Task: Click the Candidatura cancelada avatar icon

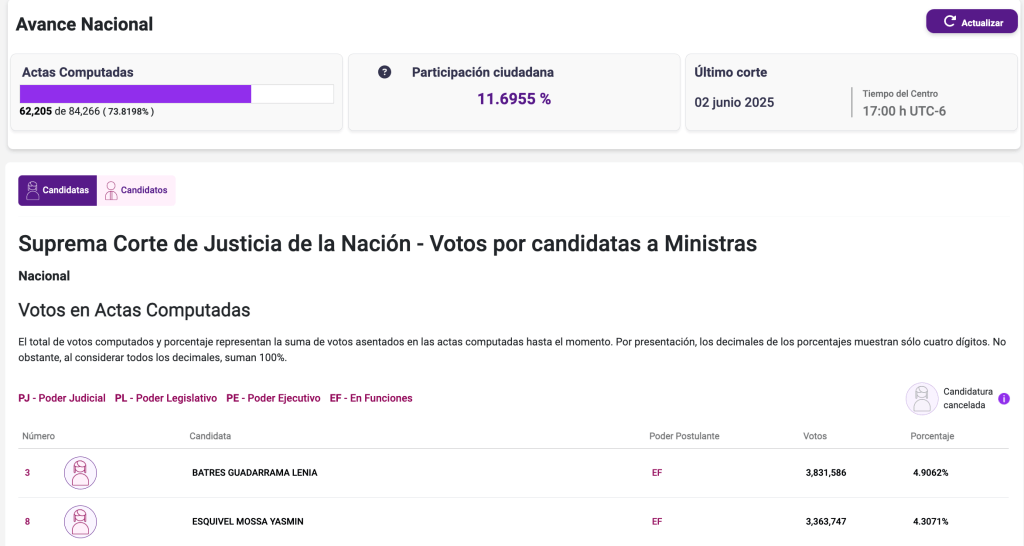Action: pyautogui.click(x=921, y=398)
